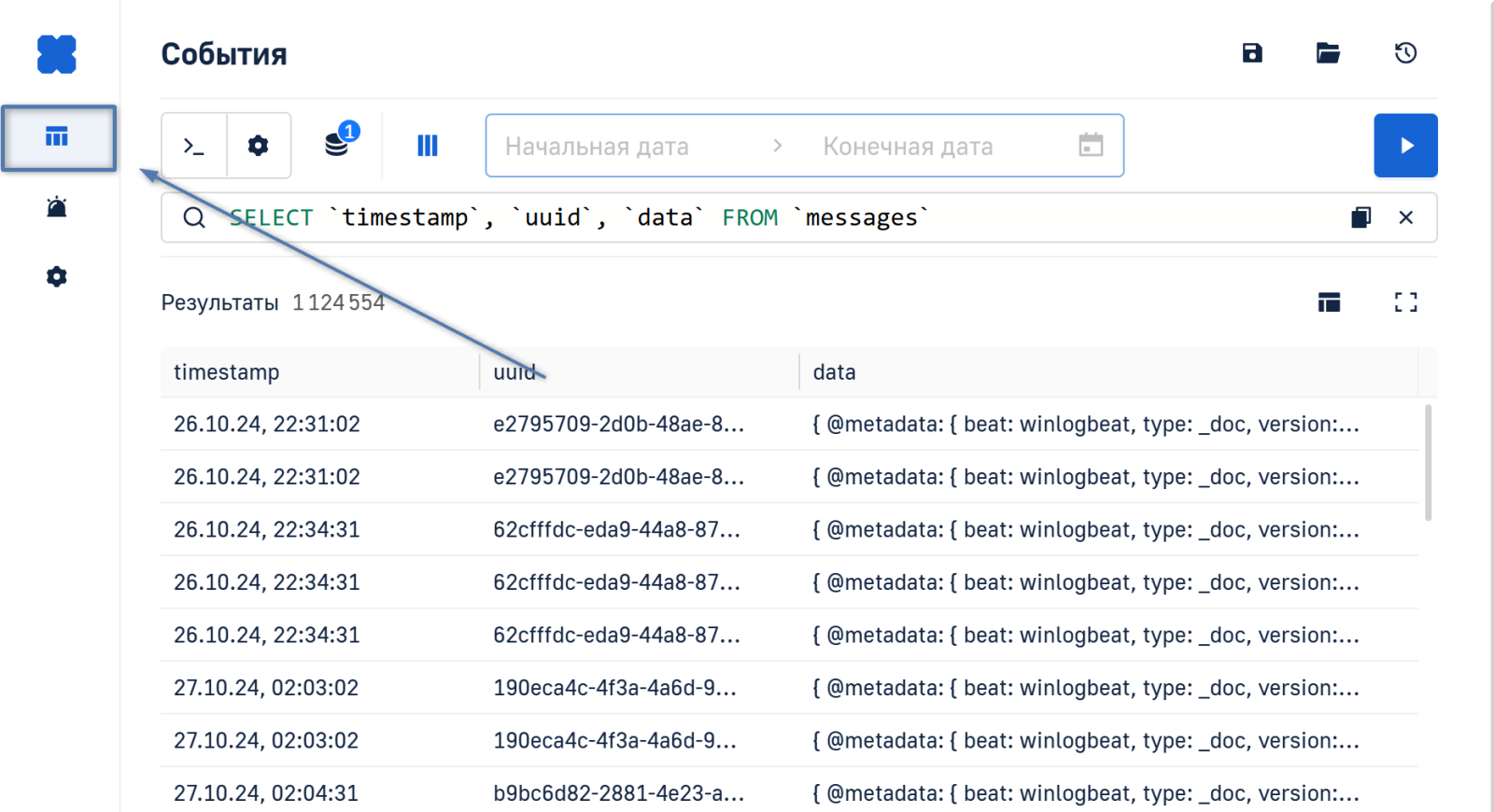Expand results to fullscreen
Viewport: 1494px width, 812px height.
point(1405,302)
